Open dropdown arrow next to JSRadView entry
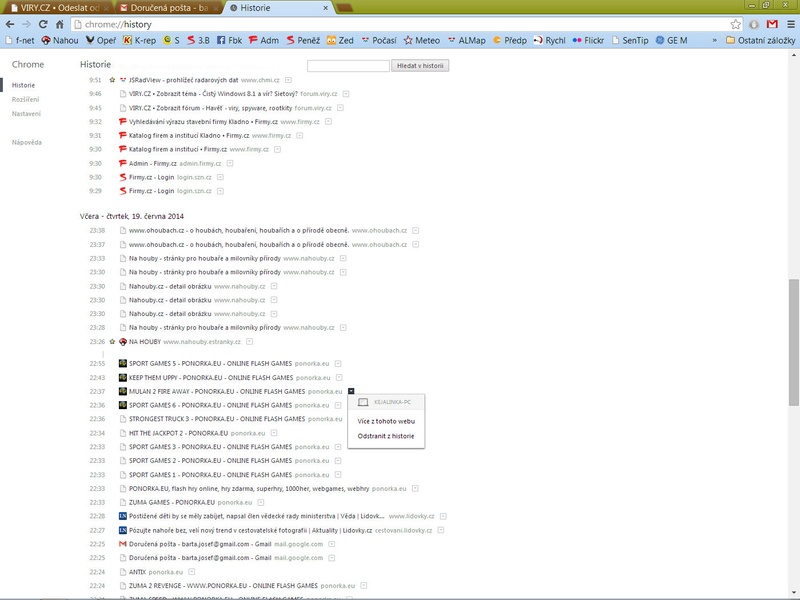 (288, 79)
